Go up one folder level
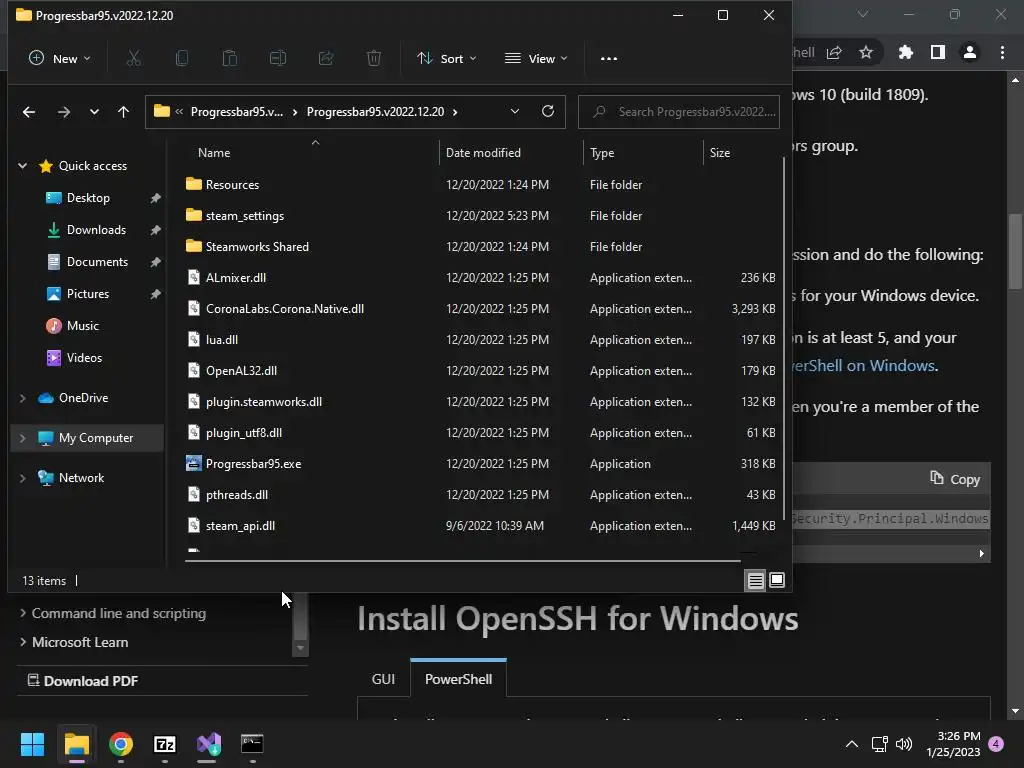The height and width of the screenshot is (768, 1024). pyautogui.click(x=123, y=112)
